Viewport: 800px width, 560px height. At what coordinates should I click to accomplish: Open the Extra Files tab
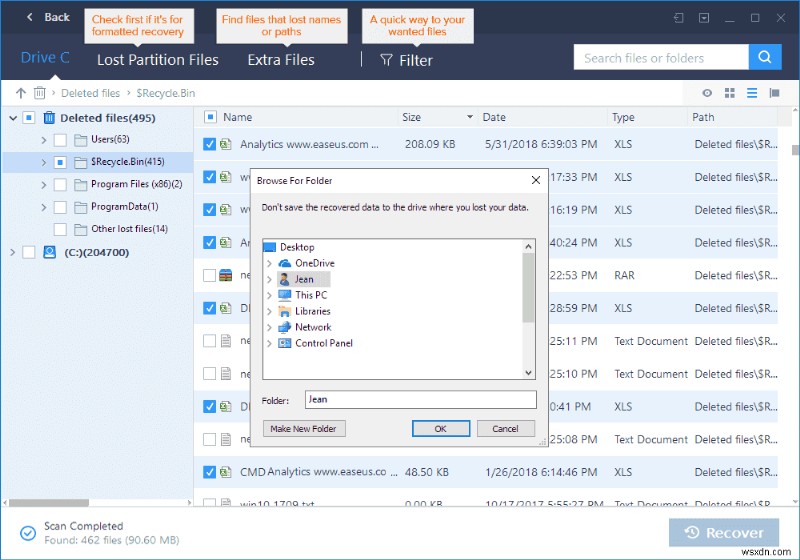[281, 60]
